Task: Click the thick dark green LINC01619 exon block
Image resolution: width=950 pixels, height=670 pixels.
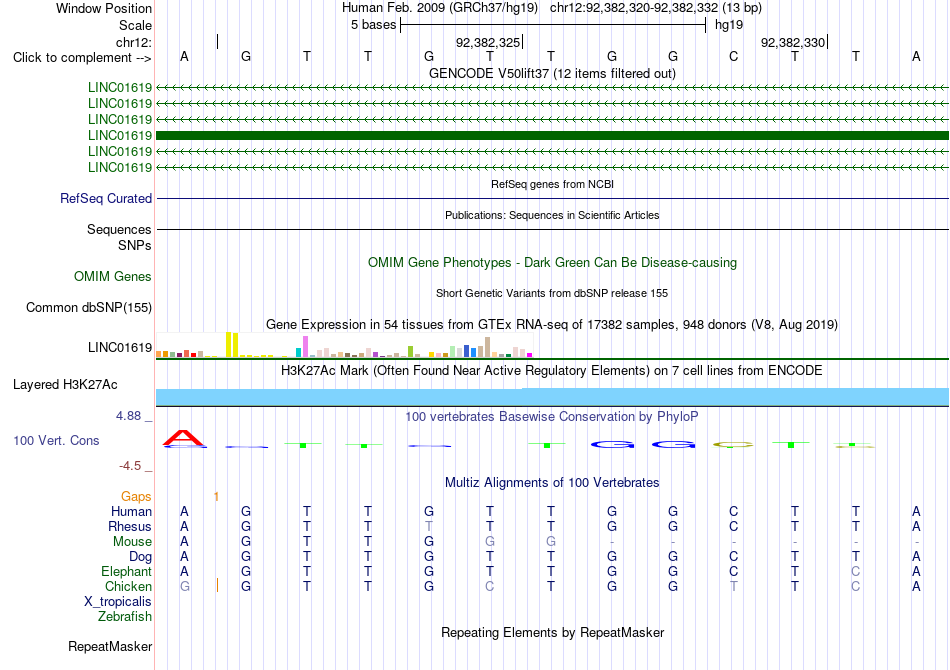Action: tap(553, 135)
